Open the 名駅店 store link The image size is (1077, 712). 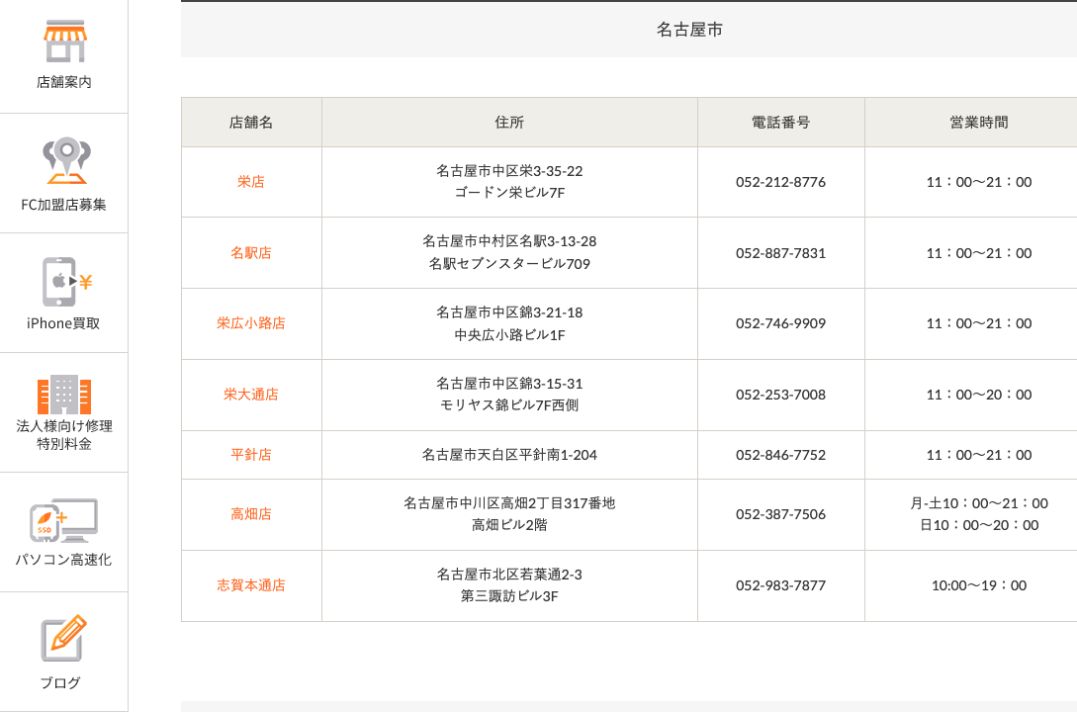point(251,253)
